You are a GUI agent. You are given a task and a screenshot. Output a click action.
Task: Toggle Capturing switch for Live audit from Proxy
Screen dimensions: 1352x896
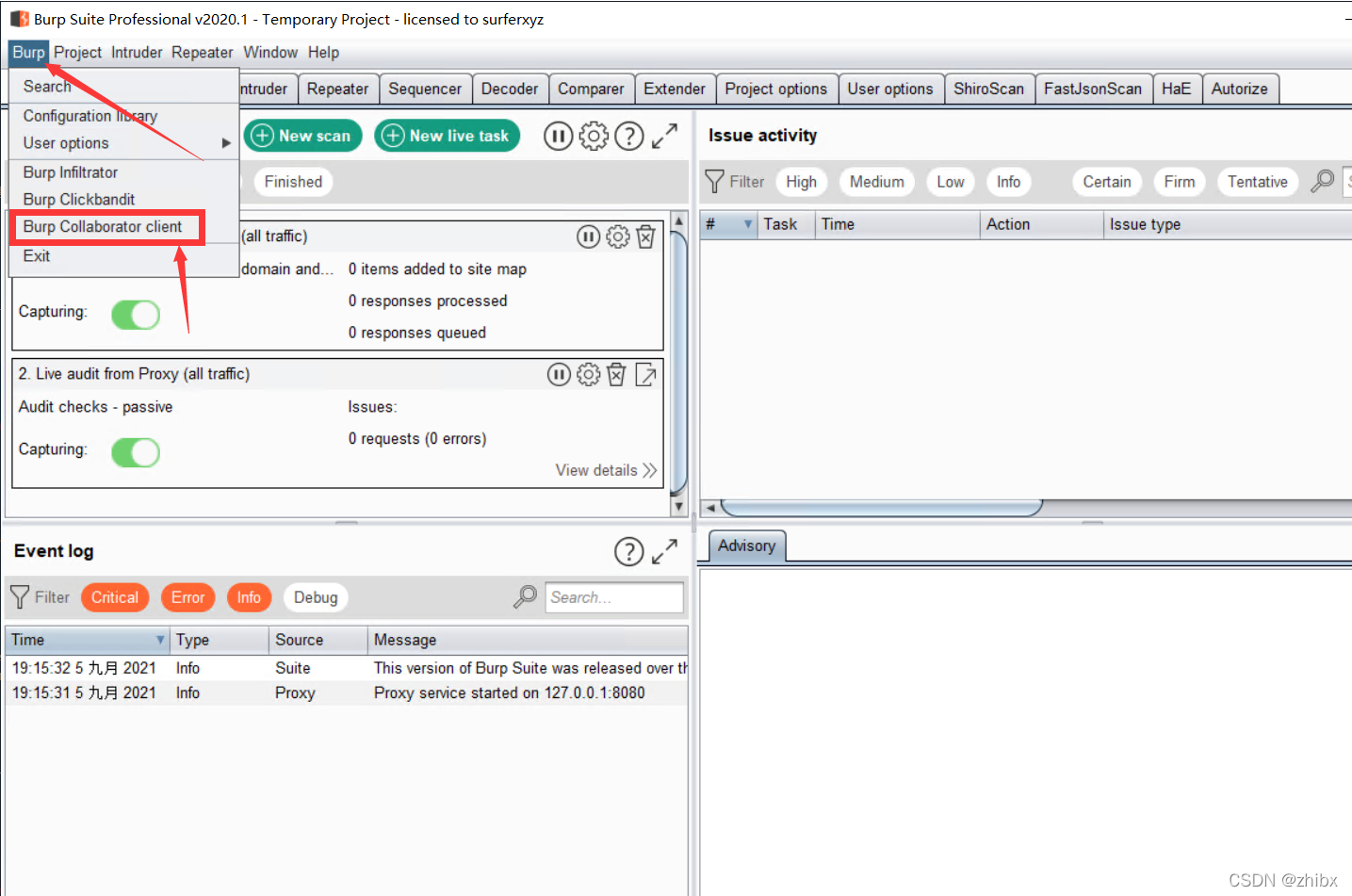[x=136, y=452]
